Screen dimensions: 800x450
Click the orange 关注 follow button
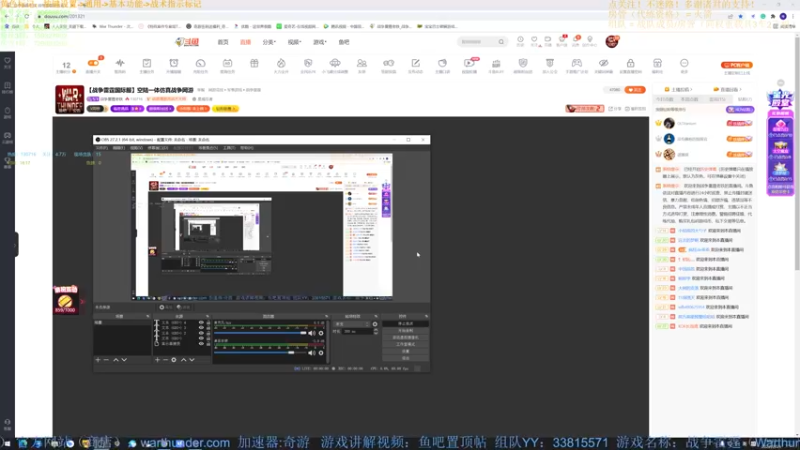(x=635, y=90)
